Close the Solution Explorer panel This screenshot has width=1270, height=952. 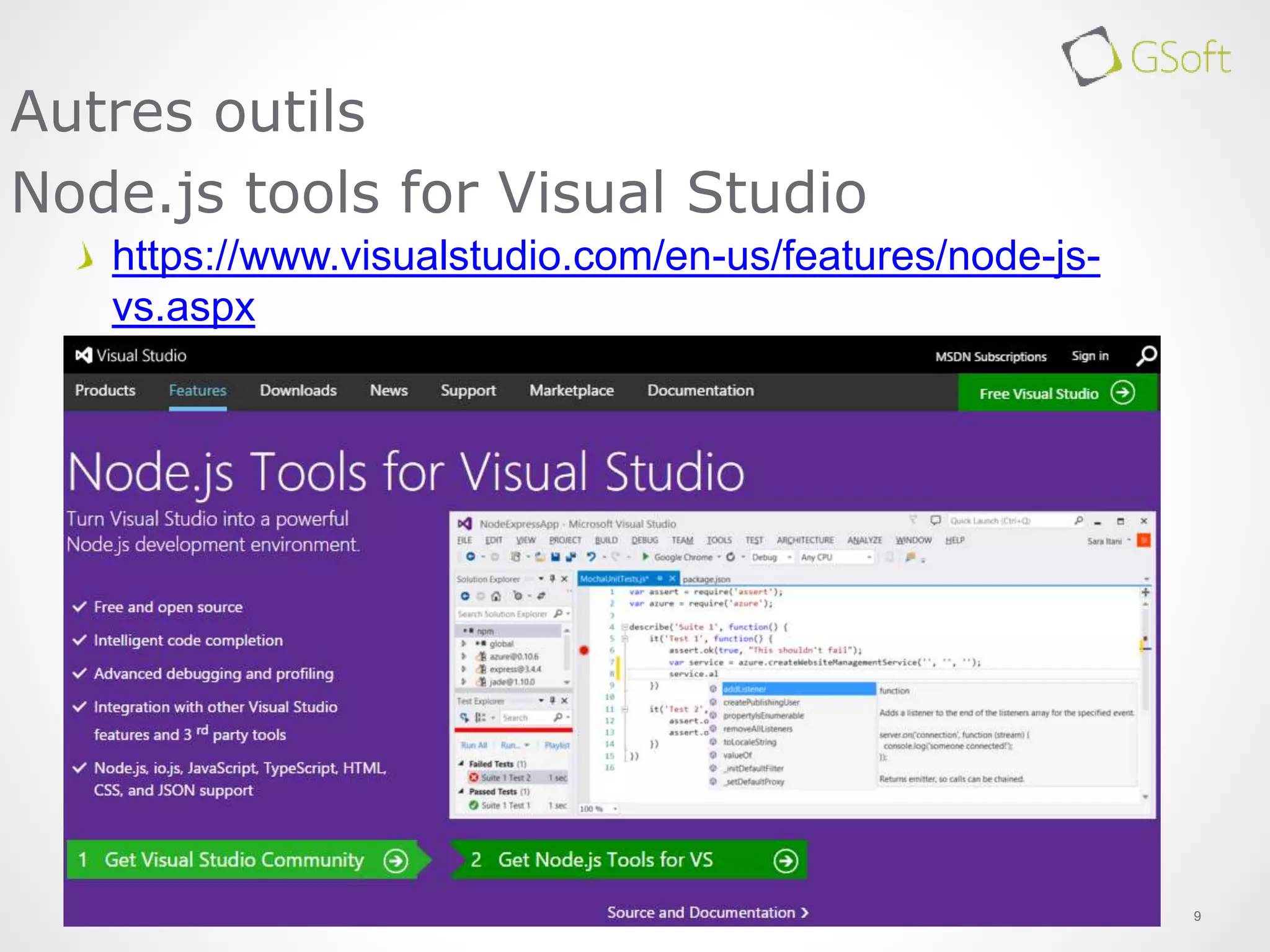[564, 579]
